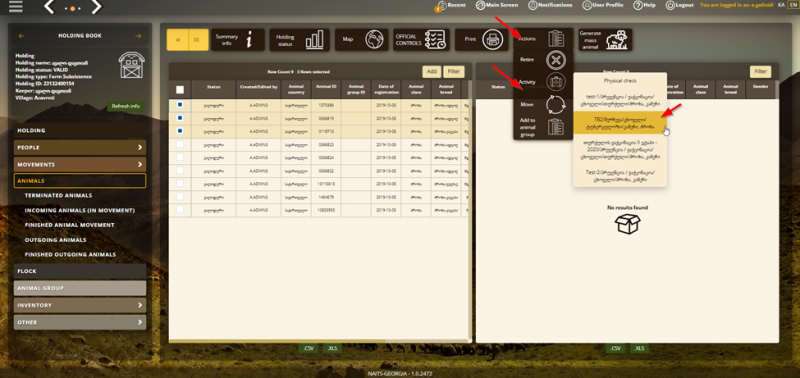Open ANIMAL GROUP section
This screenshot has width=800, height=378.
tap(80, 288)
